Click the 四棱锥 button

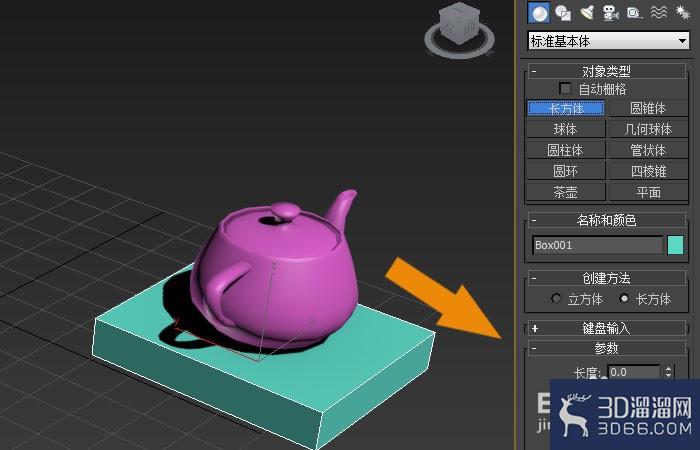pos(648,171)
